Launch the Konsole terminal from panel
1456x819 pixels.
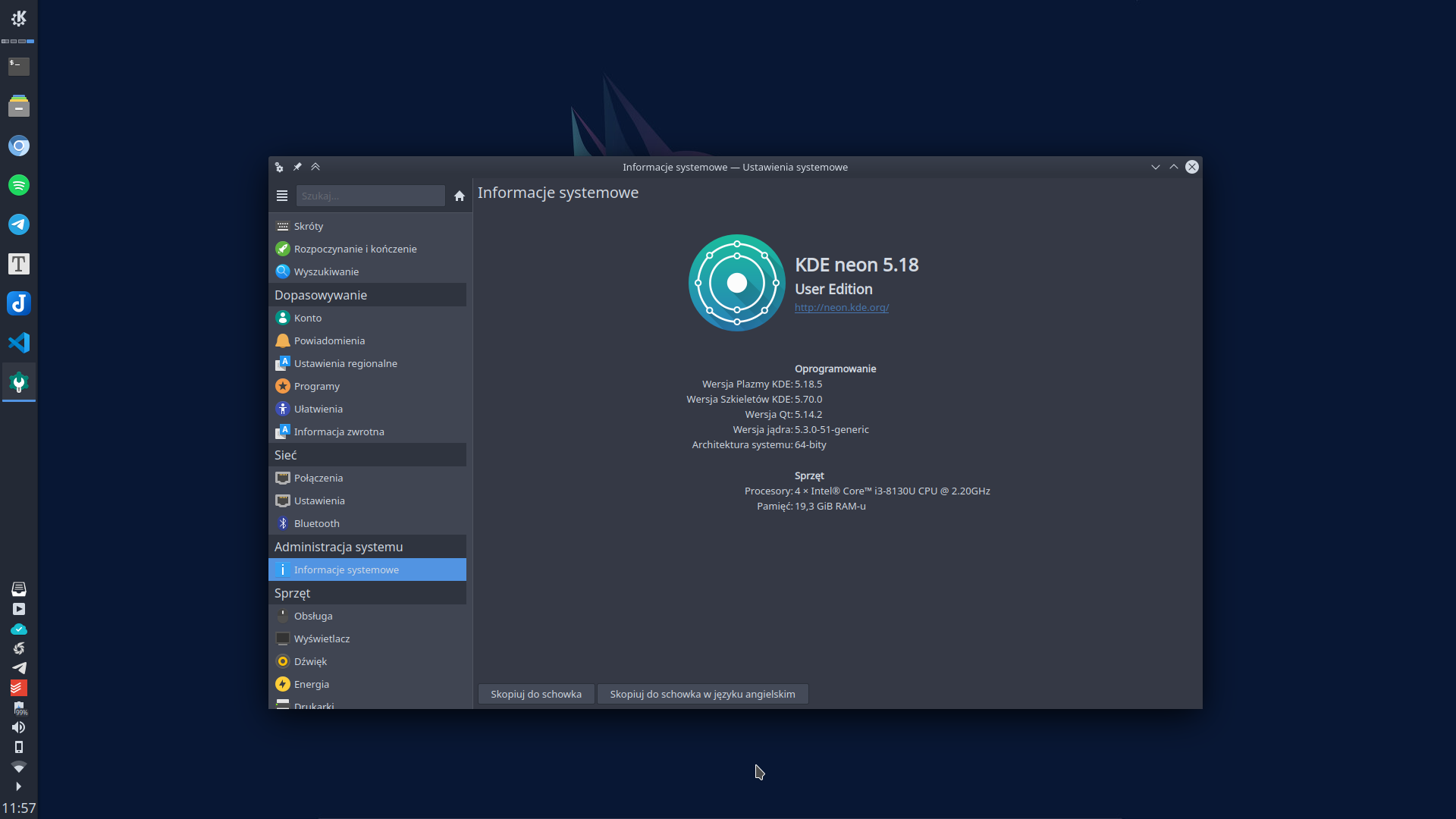tap(18, 67)
